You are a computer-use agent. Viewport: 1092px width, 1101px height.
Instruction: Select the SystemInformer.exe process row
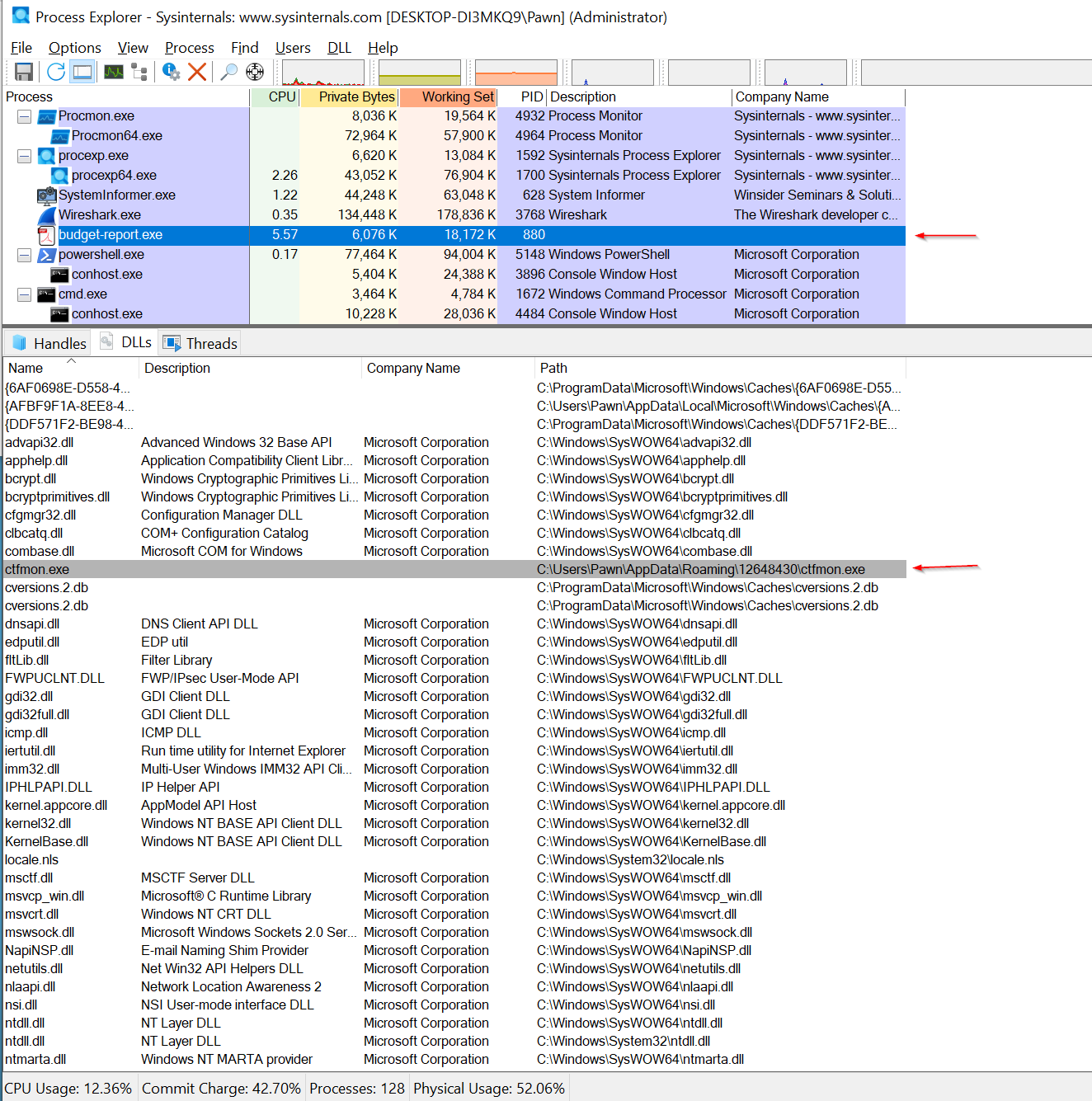pos(454,195)
